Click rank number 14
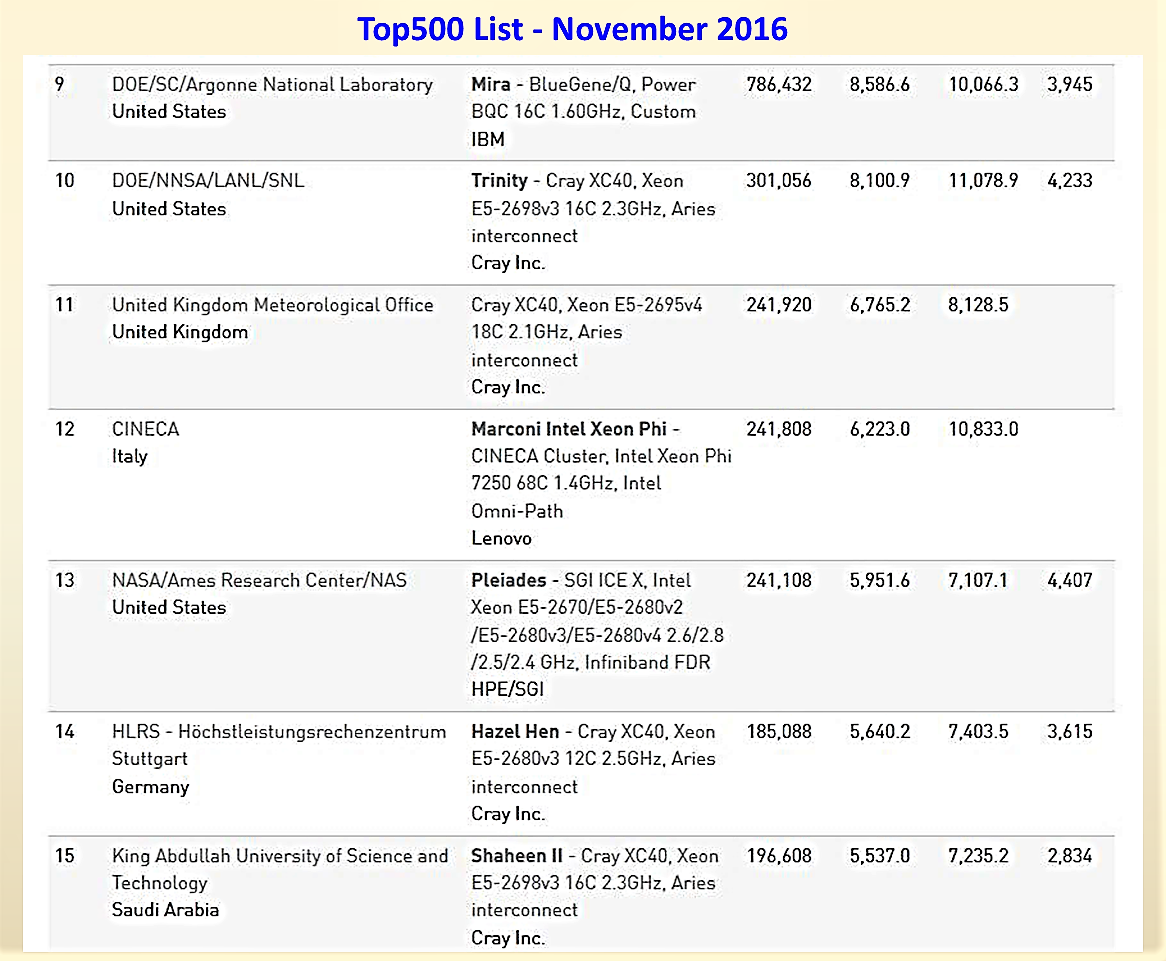This screenshot has width=1166, height=961. click(65, 731)
